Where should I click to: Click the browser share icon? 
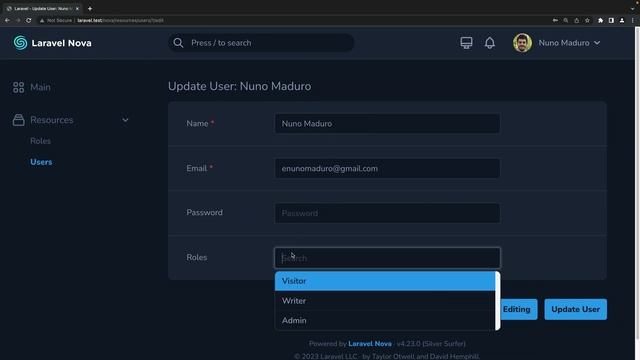click(x=577, y=20)
